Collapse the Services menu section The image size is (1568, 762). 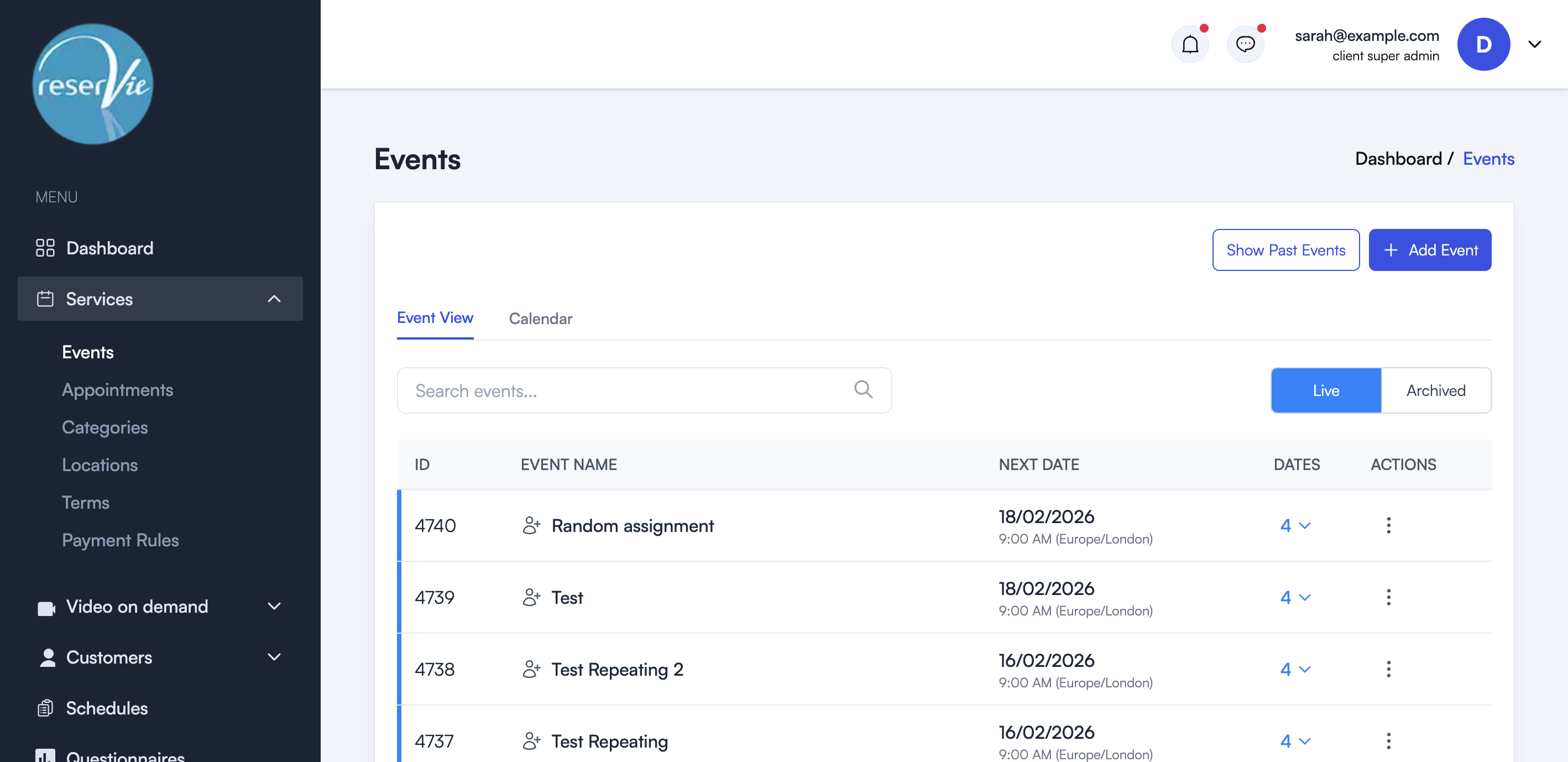click(x=274, y=299)
